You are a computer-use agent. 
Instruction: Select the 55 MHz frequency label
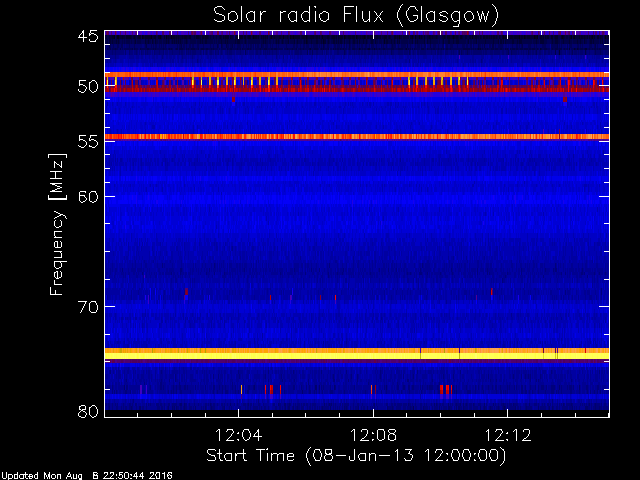pos(88,142)
